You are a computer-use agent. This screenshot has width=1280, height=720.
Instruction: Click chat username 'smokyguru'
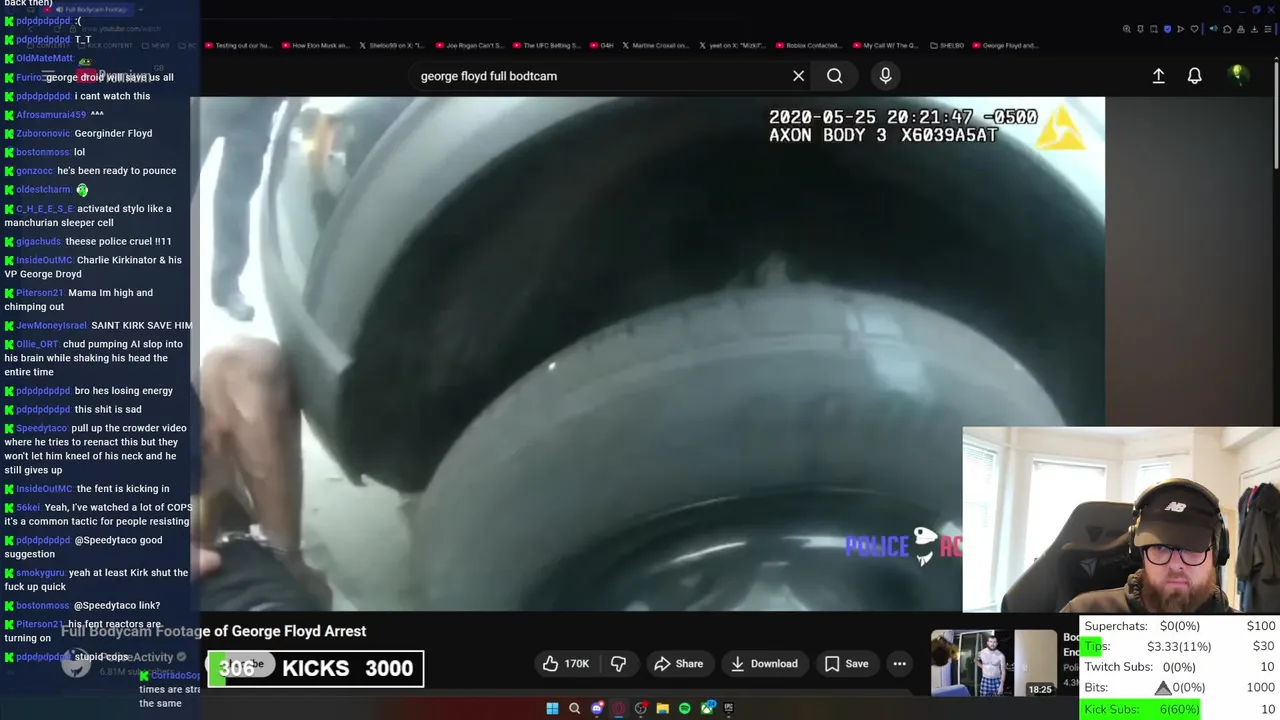(x=40, y=573)
